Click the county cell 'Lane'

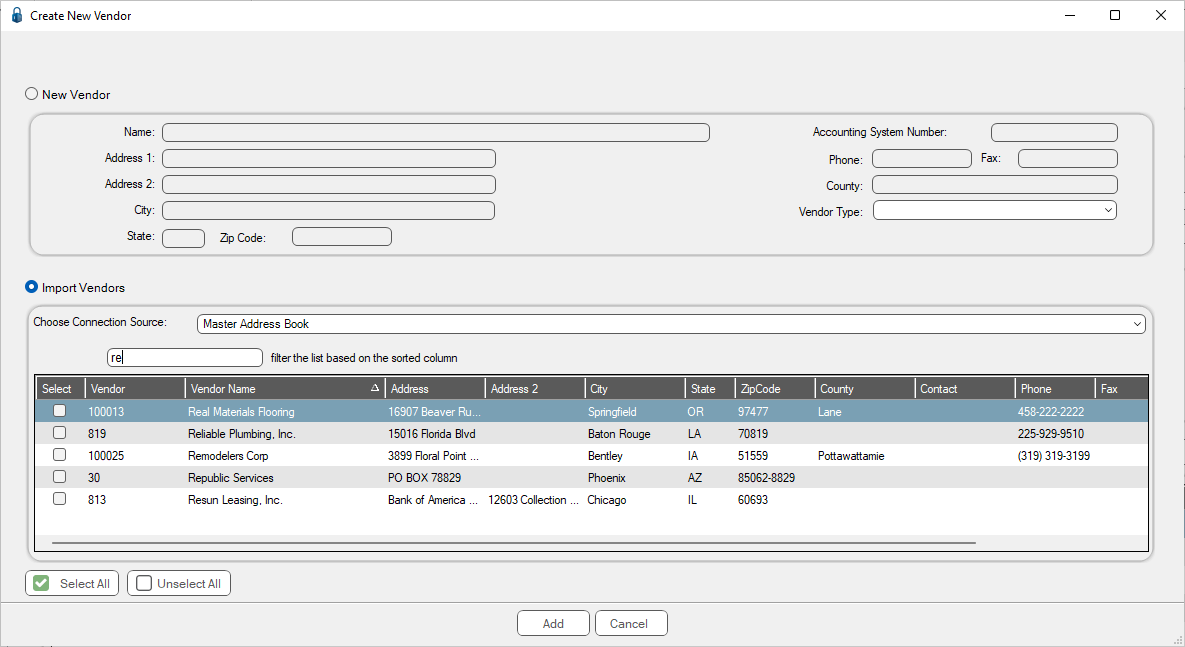pyautogui.click(x=829, y=412)
